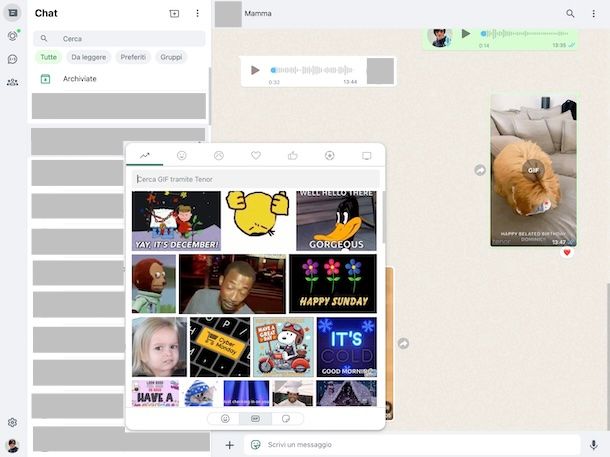
Task: Play the sent voice message of 0:14
Action: coord(466,34)
